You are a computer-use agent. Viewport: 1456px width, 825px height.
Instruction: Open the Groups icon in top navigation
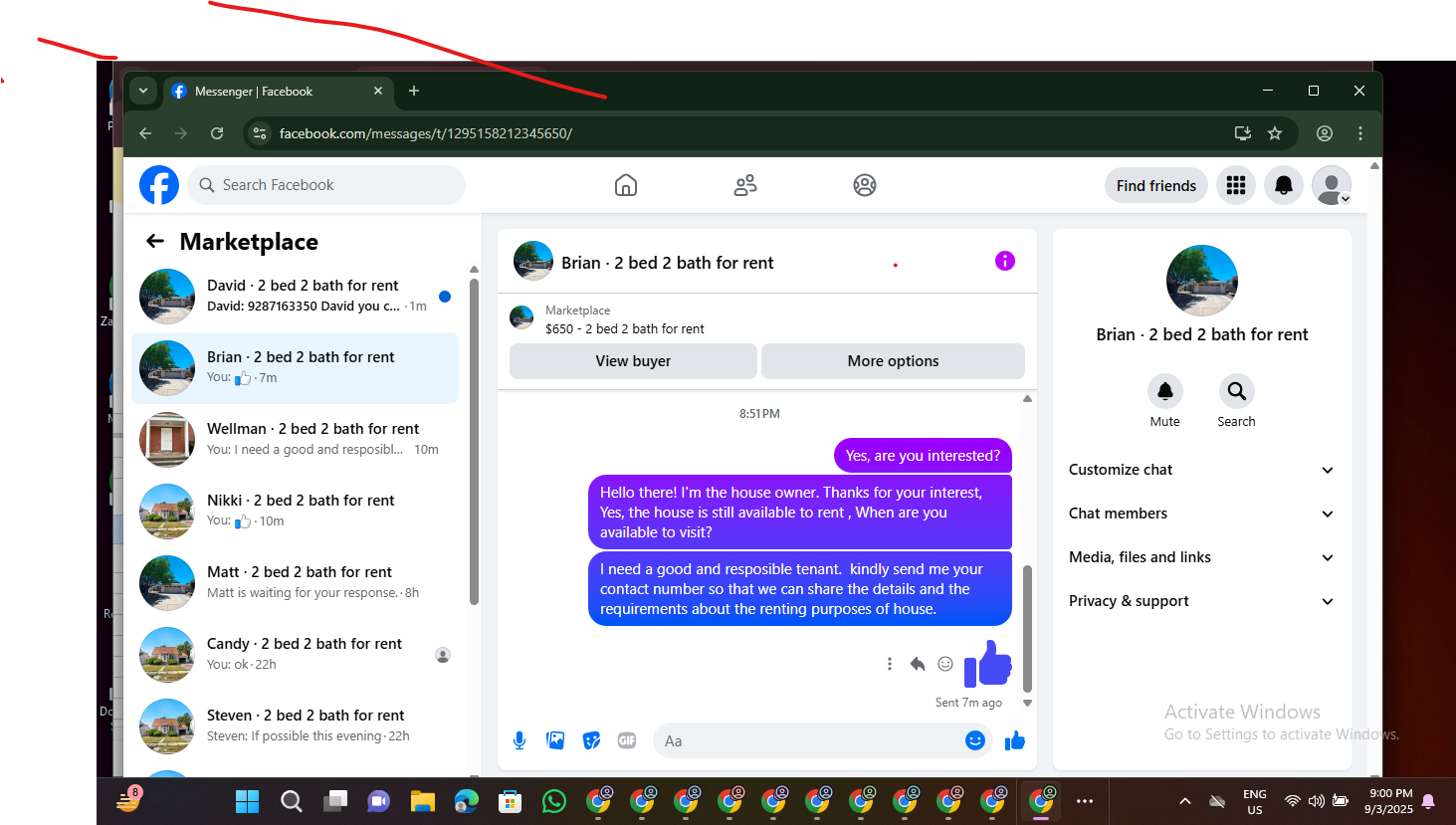pyautogui.click(x=865, y=185)
